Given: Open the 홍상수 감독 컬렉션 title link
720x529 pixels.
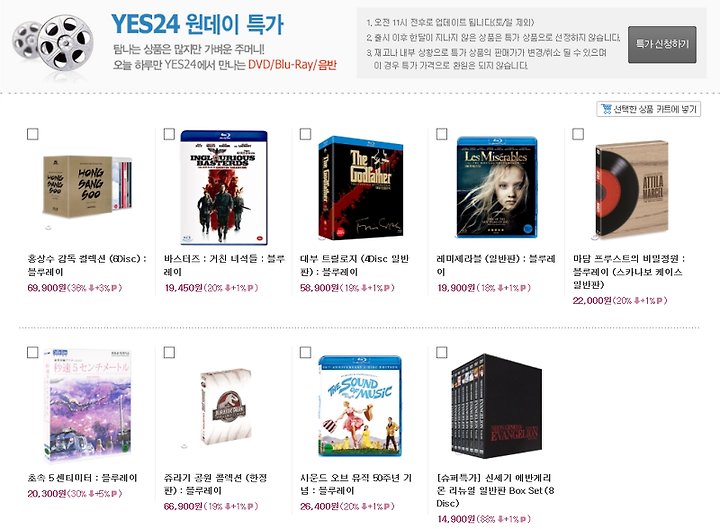Looking at the screenshot, I should 87,265.
